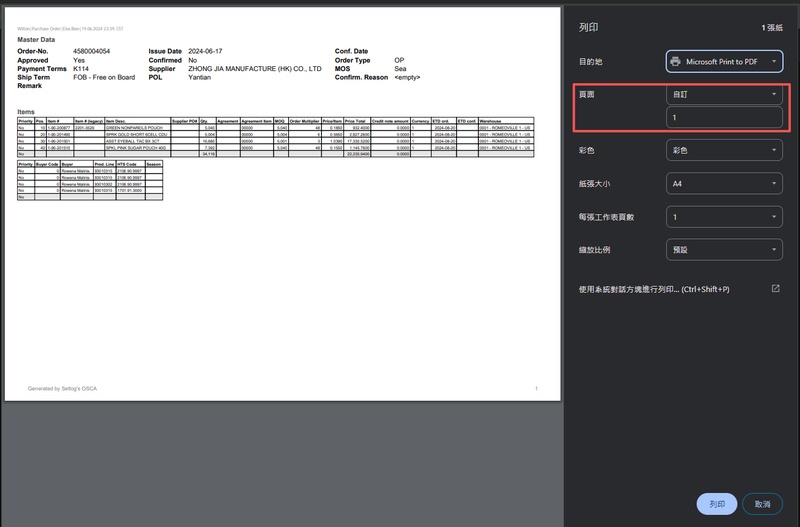The image size is (800, 527).
Task: Open the 目的地 destination dropdown arrow
Action: [774, 61]
